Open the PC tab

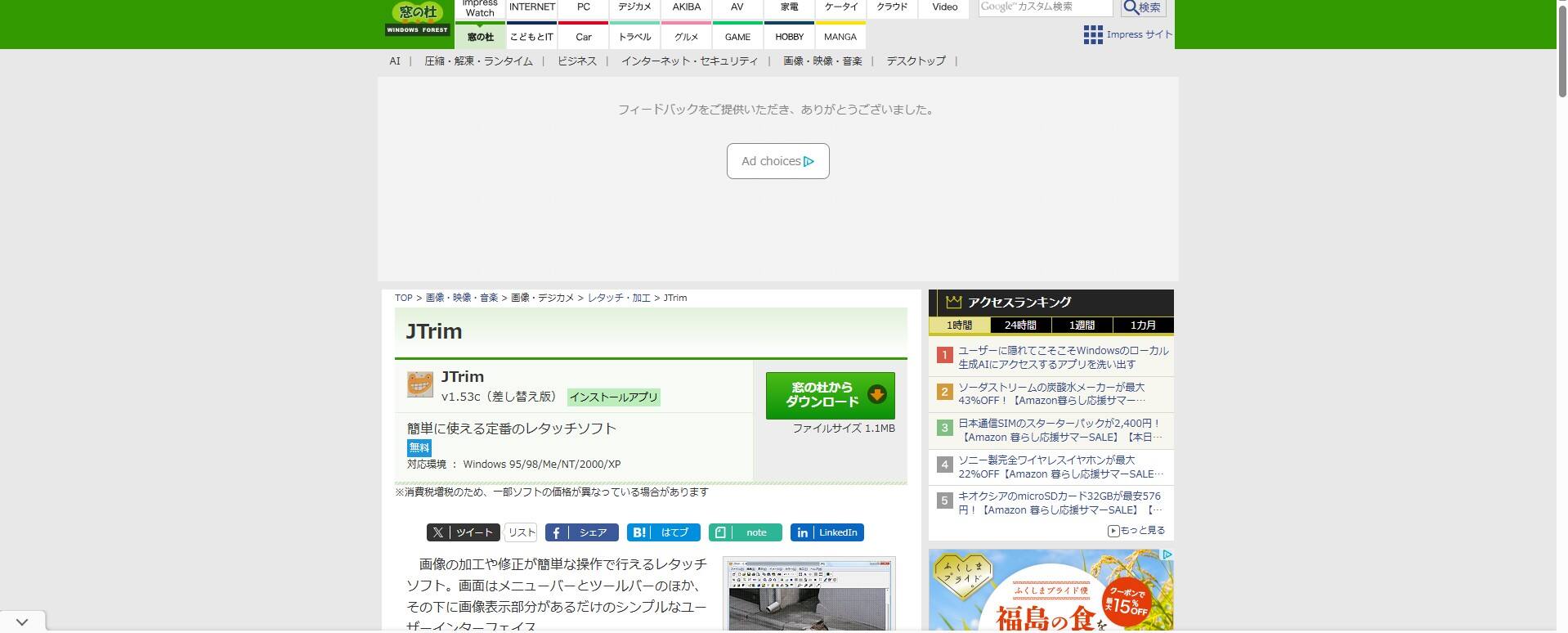[583, 10]
